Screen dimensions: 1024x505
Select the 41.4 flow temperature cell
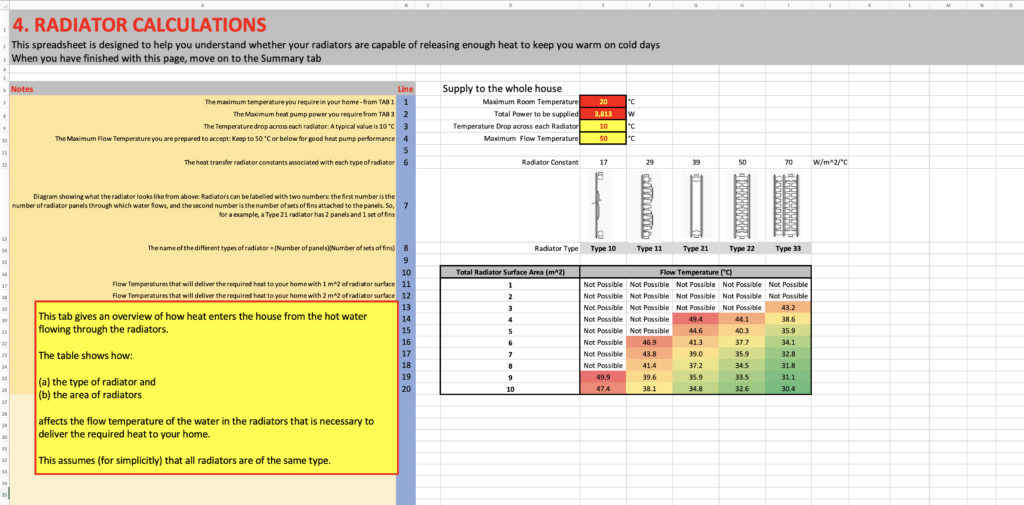[649, 365]
